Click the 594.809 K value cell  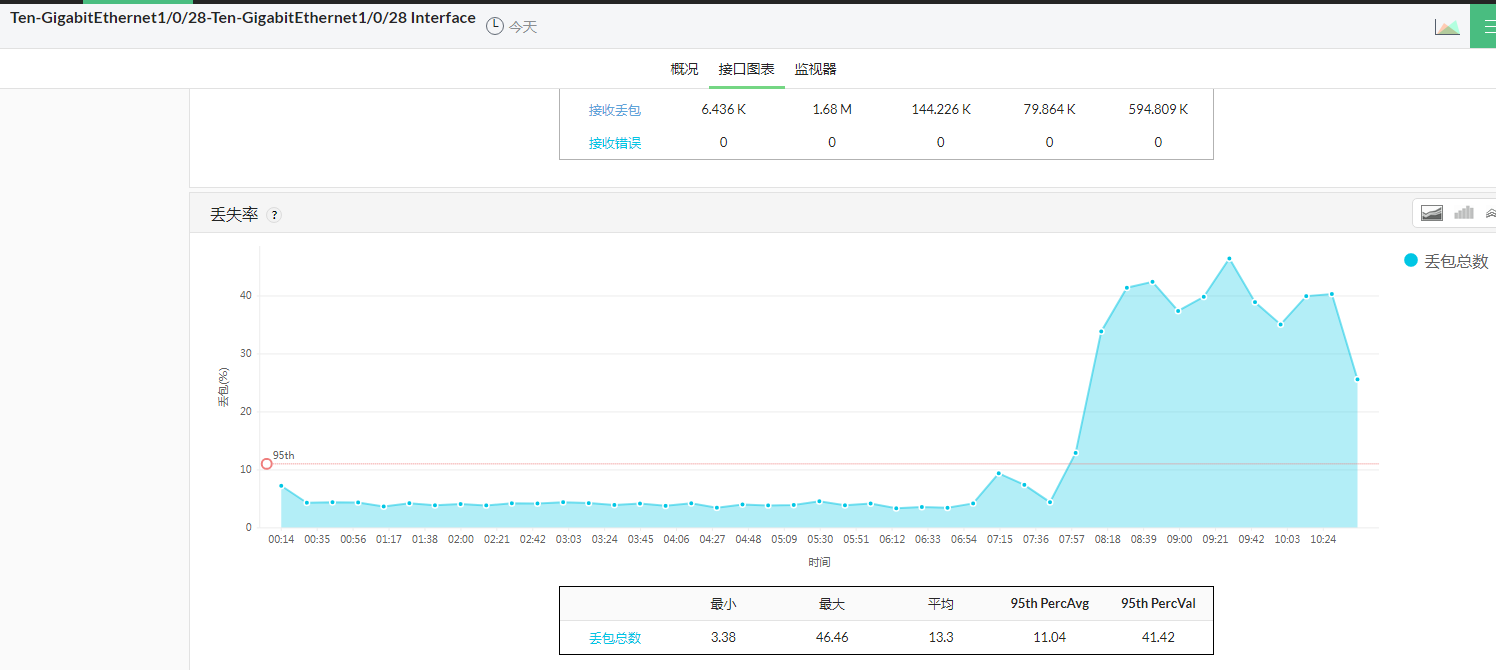pos(1158,109)
